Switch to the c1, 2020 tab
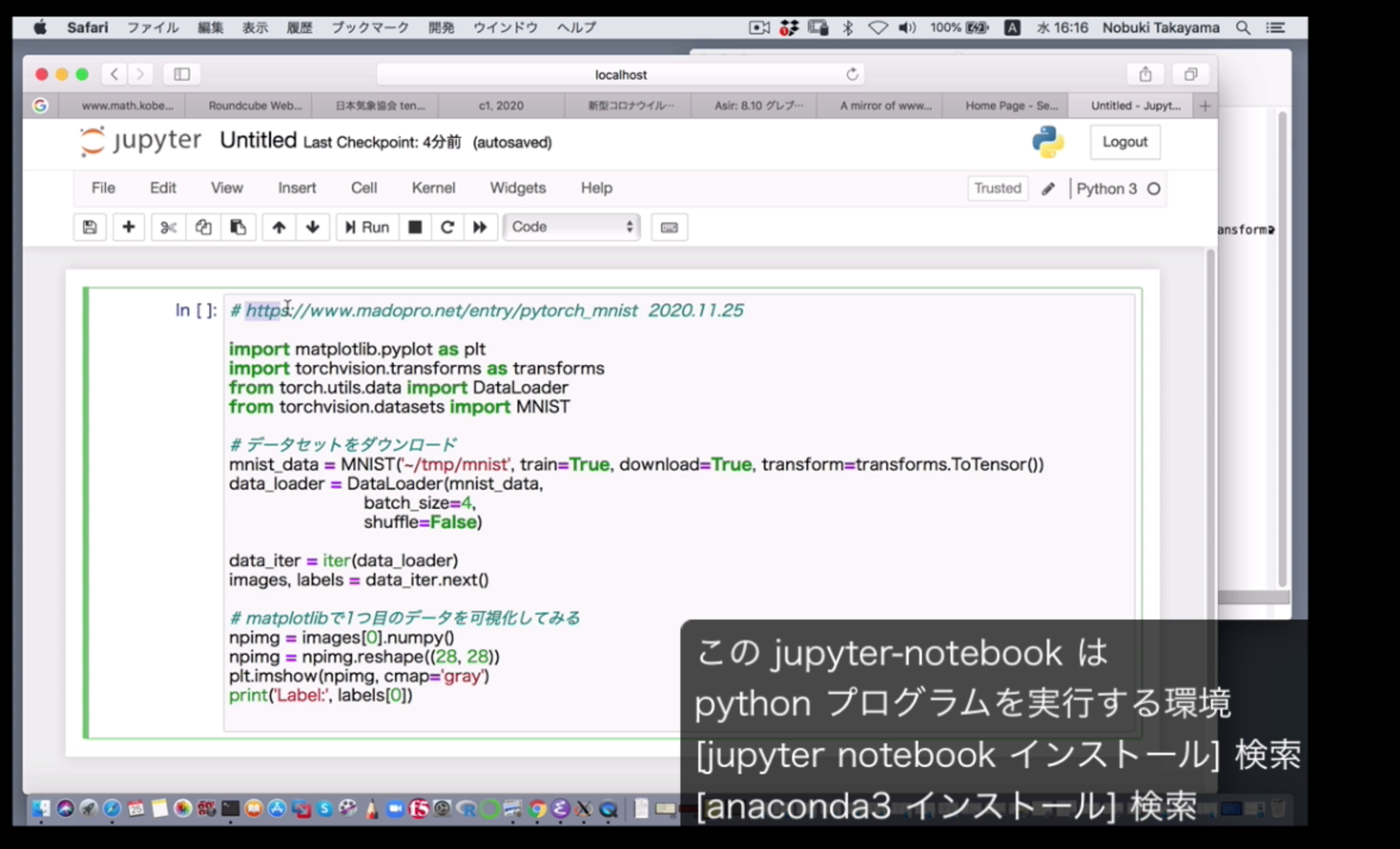The width and height of the screenshot is (1400, 849). coord(501,106)
